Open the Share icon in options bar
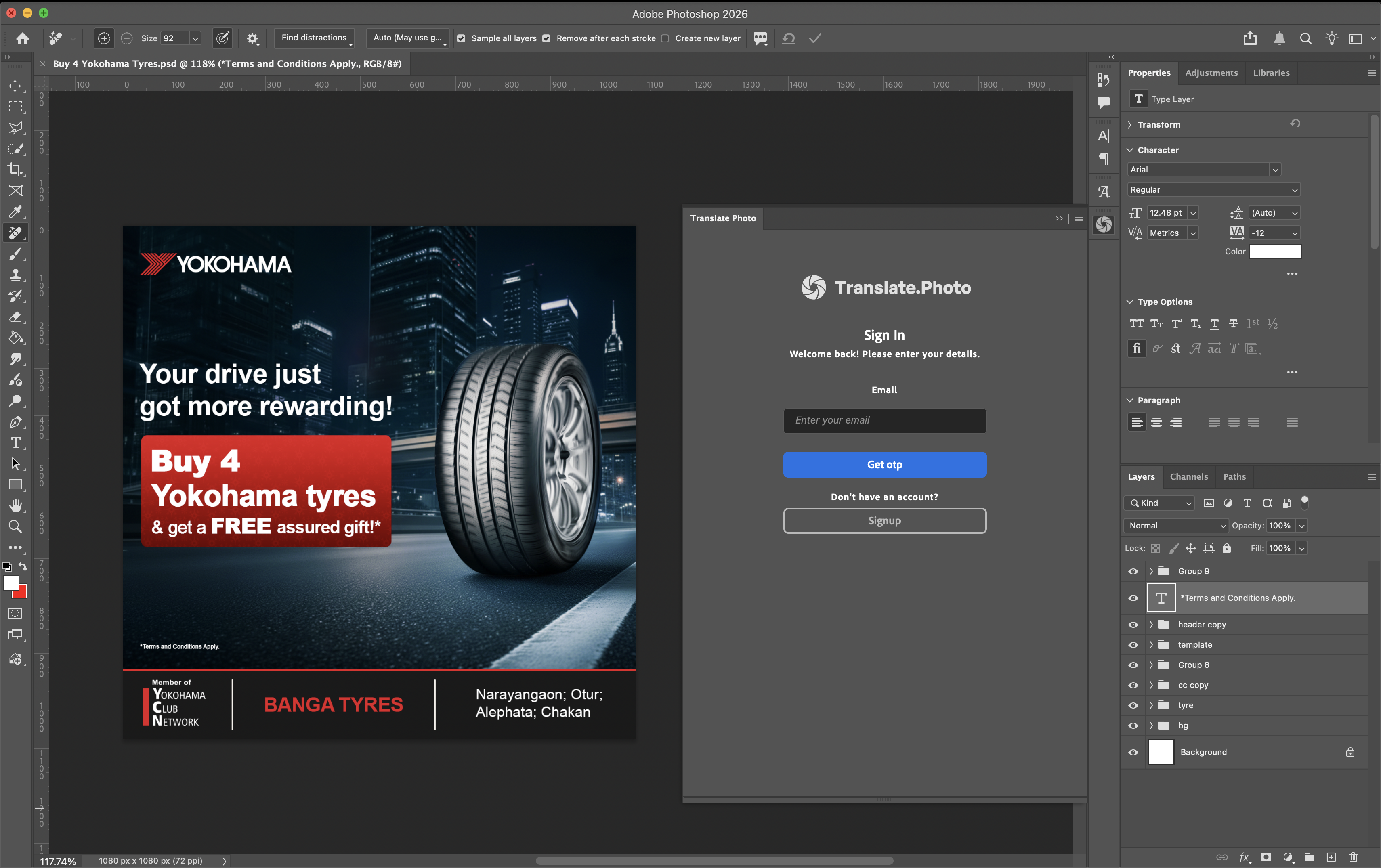 coord(1250,38)
